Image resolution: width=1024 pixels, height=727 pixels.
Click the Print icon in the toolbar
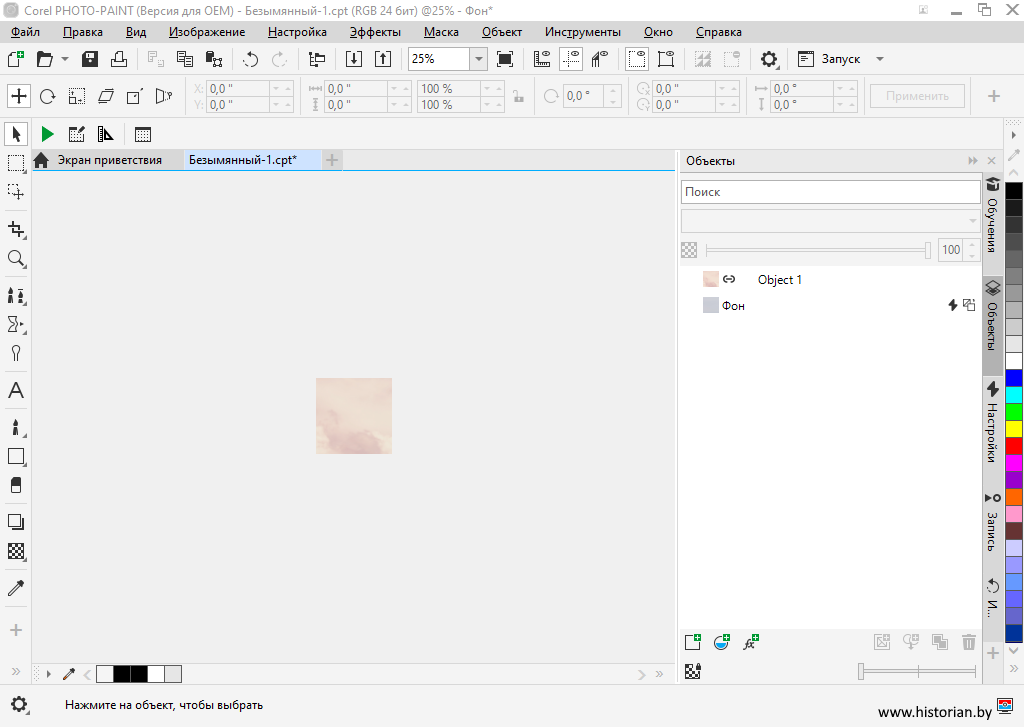[x=118, y=59]
